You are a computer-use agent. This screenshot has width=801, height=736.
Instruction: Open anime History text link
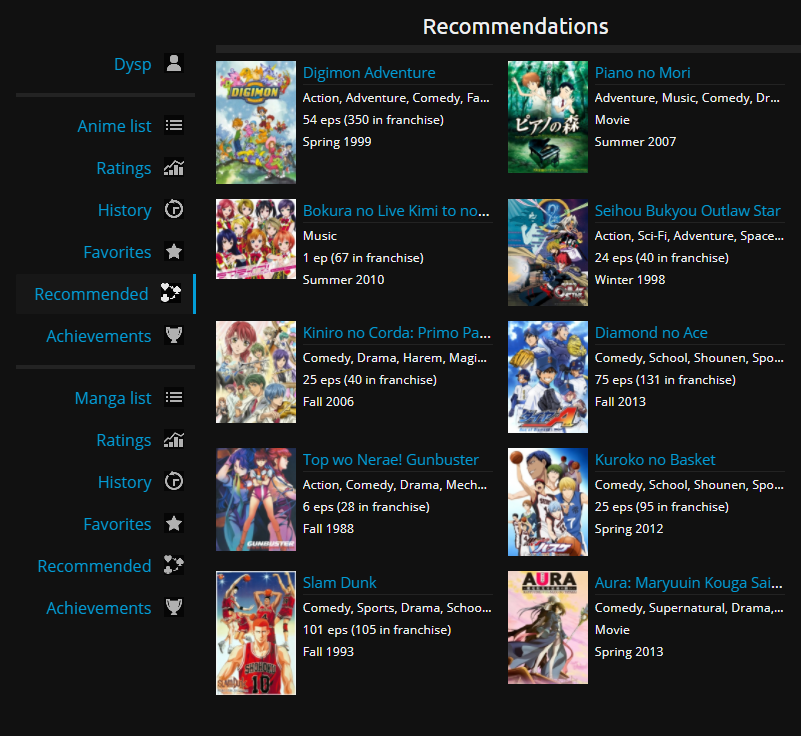point(125,210)
